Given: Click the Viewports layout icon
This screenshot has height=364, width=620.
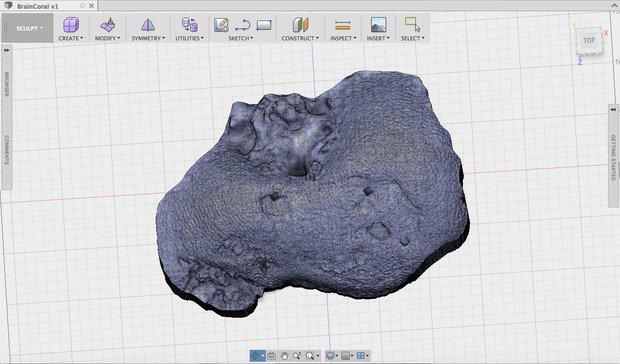Looking at the screenshot, I should coord(361,356).
